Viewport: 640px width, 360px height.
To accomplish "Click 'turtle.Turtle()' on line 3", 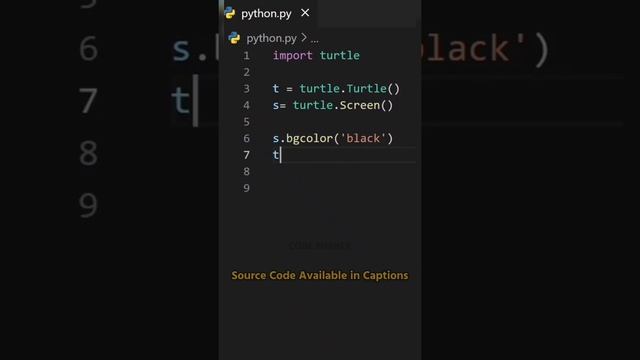I will pyautogui.click(x=350, y=89).
